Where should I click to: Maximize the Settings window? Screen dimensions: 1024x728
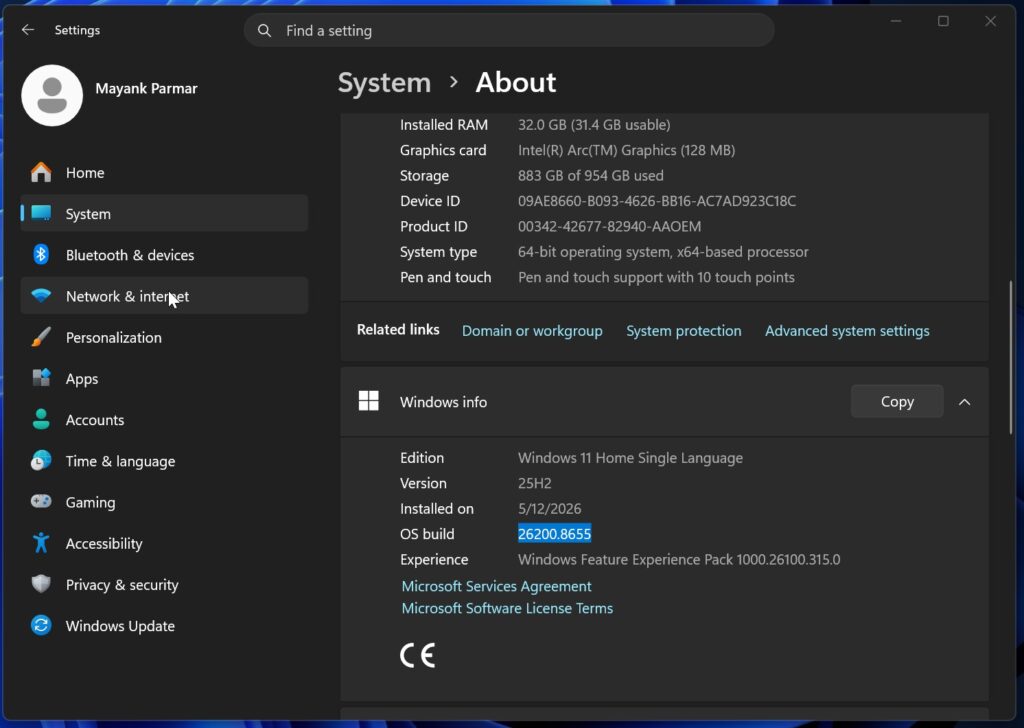pos(943,22)
